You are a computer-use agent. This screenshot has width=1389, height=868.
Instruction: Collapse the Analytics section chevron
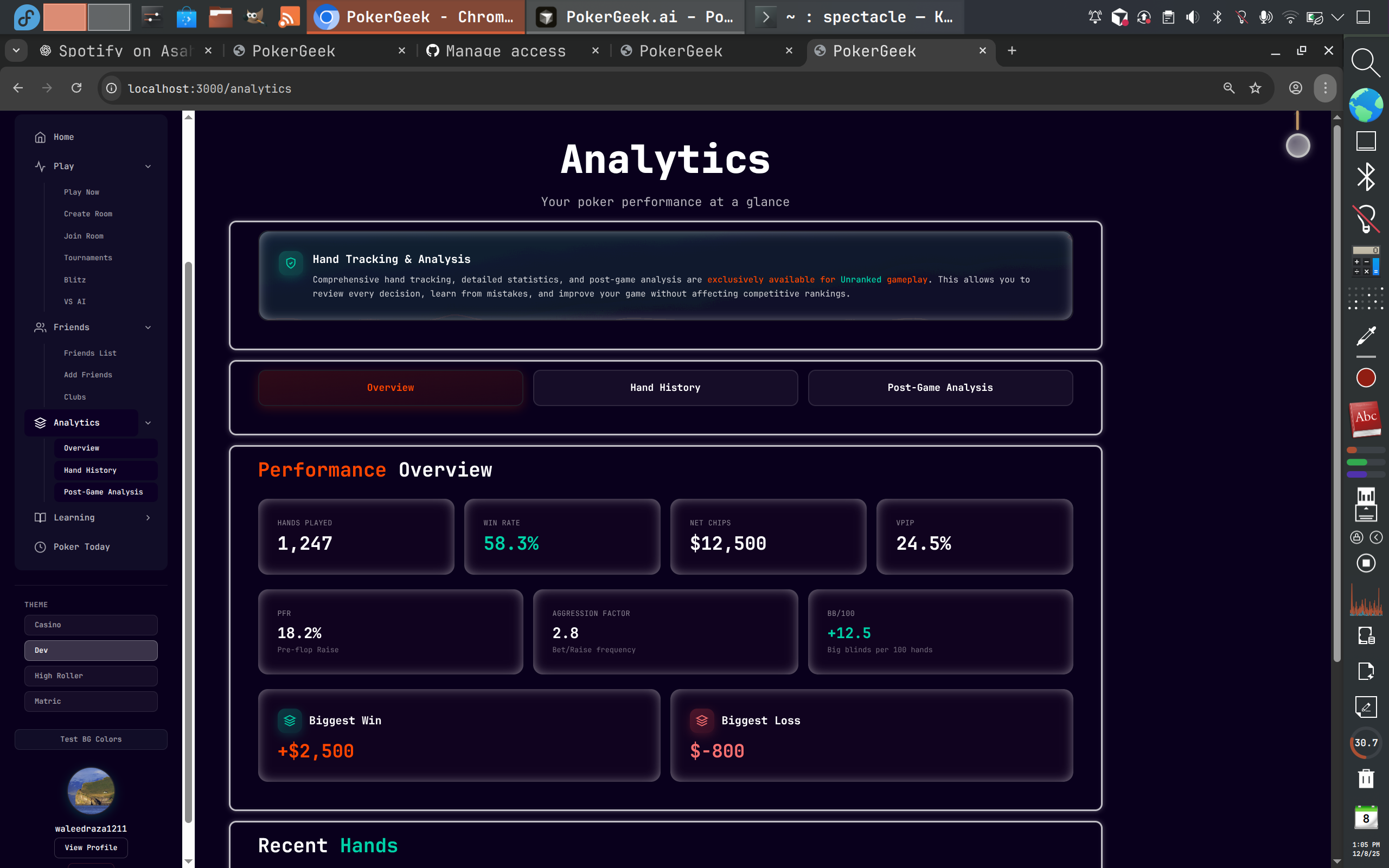pos(149,423)
